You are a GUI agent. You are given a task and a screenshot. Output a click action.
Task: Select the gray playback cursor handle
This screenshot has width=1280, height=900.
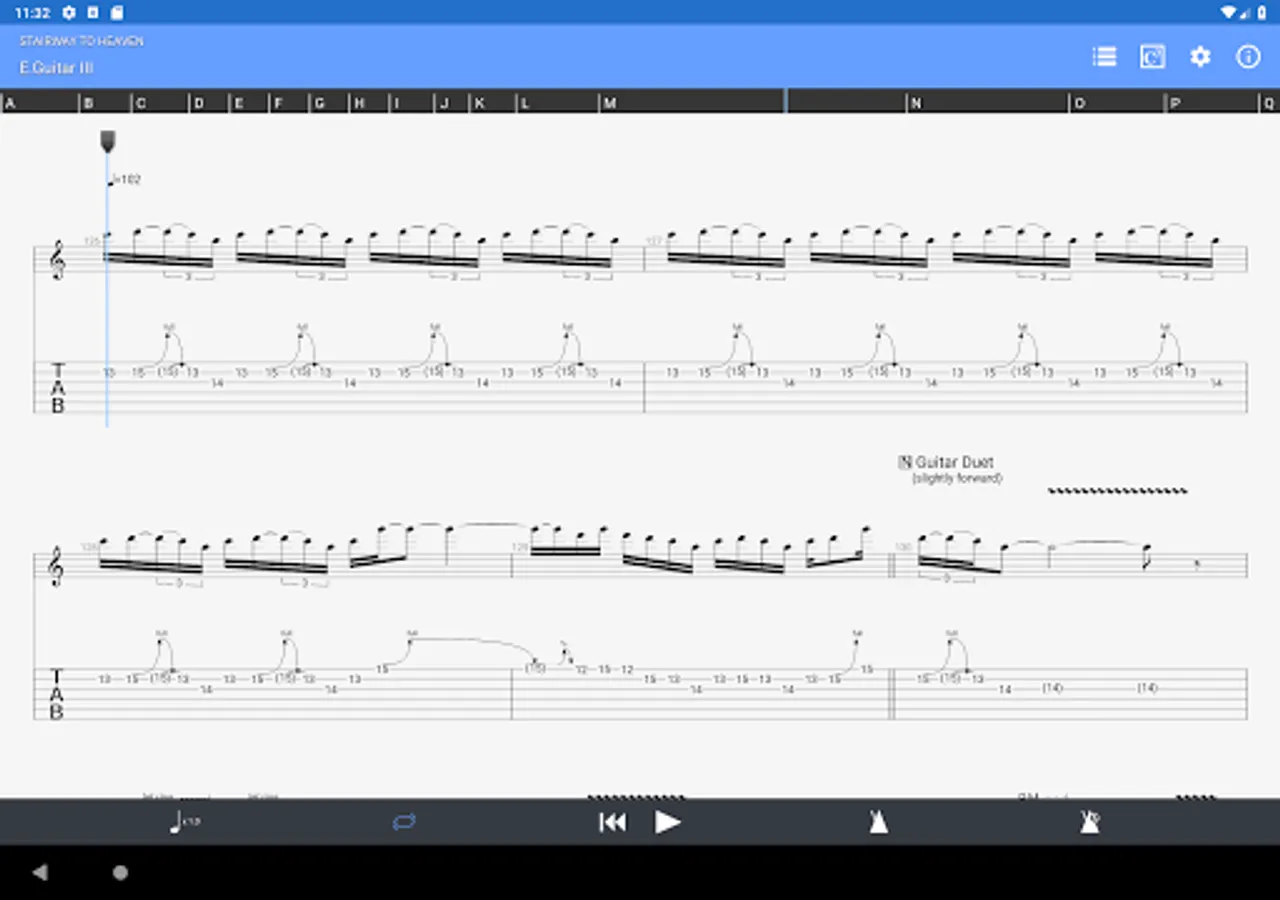[x=108, y=142]
